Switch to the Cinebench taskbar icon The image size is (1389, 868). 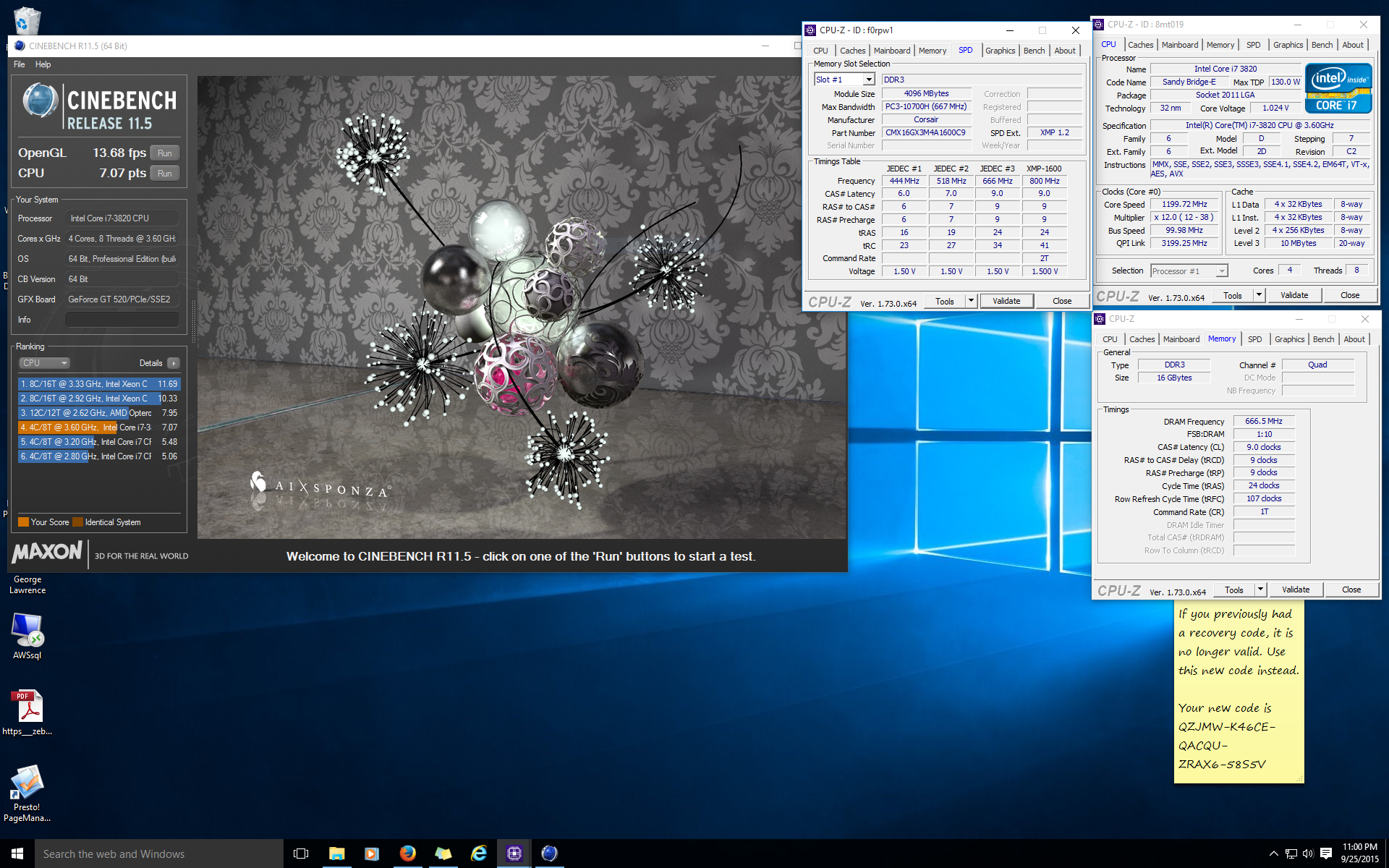click(x=549, y=854)
